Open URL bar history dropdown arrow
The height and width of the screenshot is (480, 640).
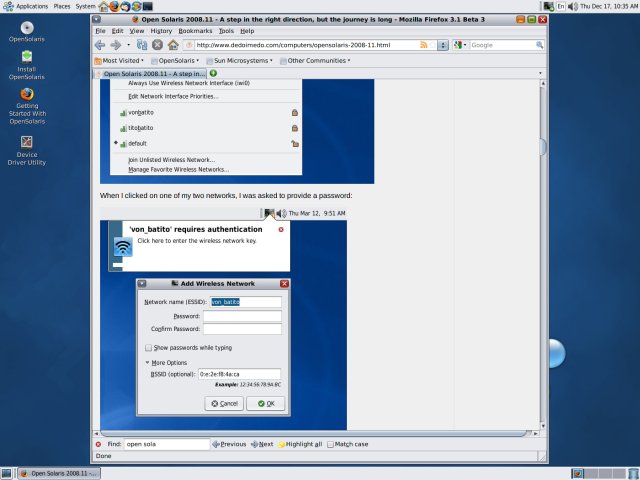click(442, 45)
